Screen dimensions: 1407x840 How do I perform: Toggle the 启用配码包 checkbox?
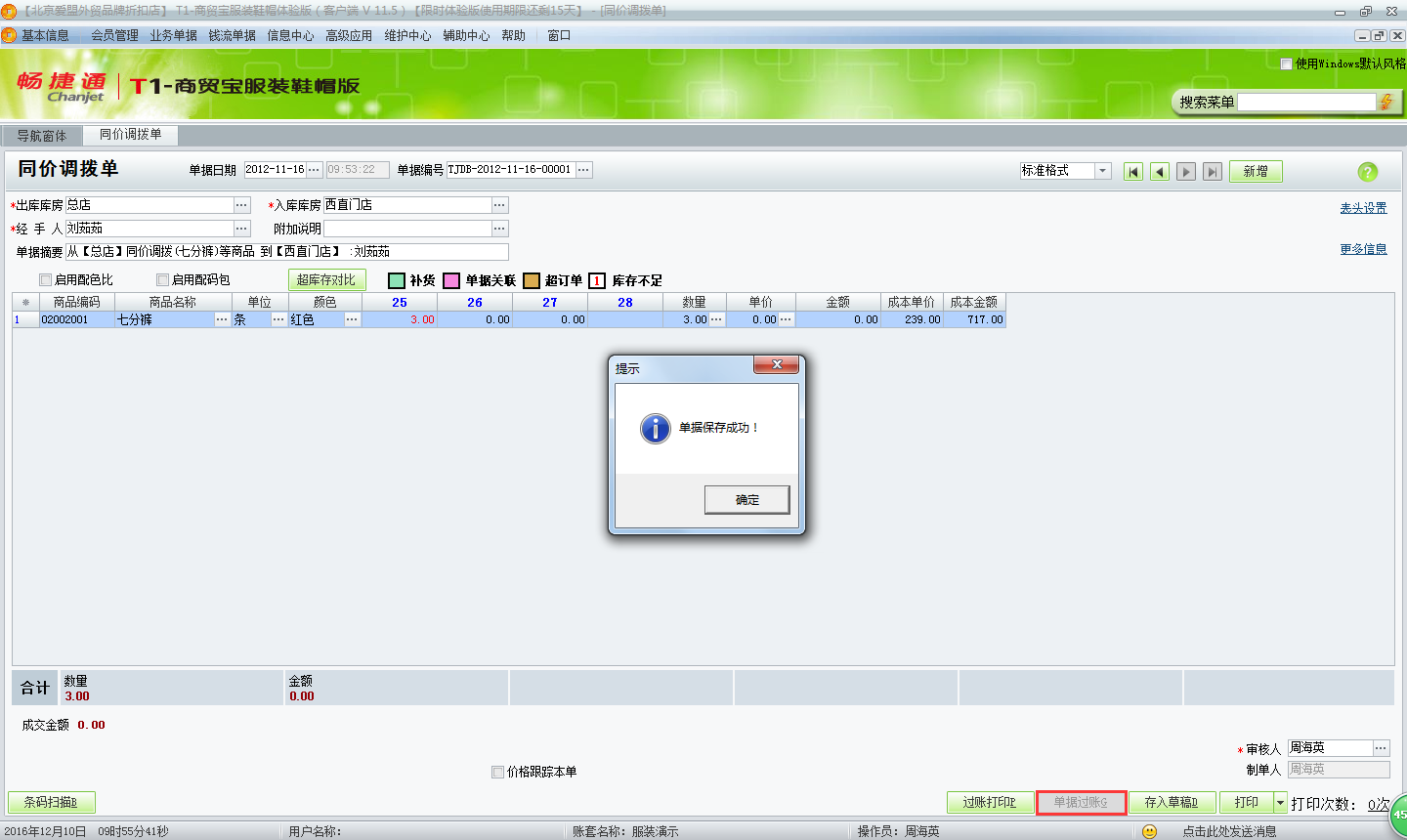coord(163,280)
